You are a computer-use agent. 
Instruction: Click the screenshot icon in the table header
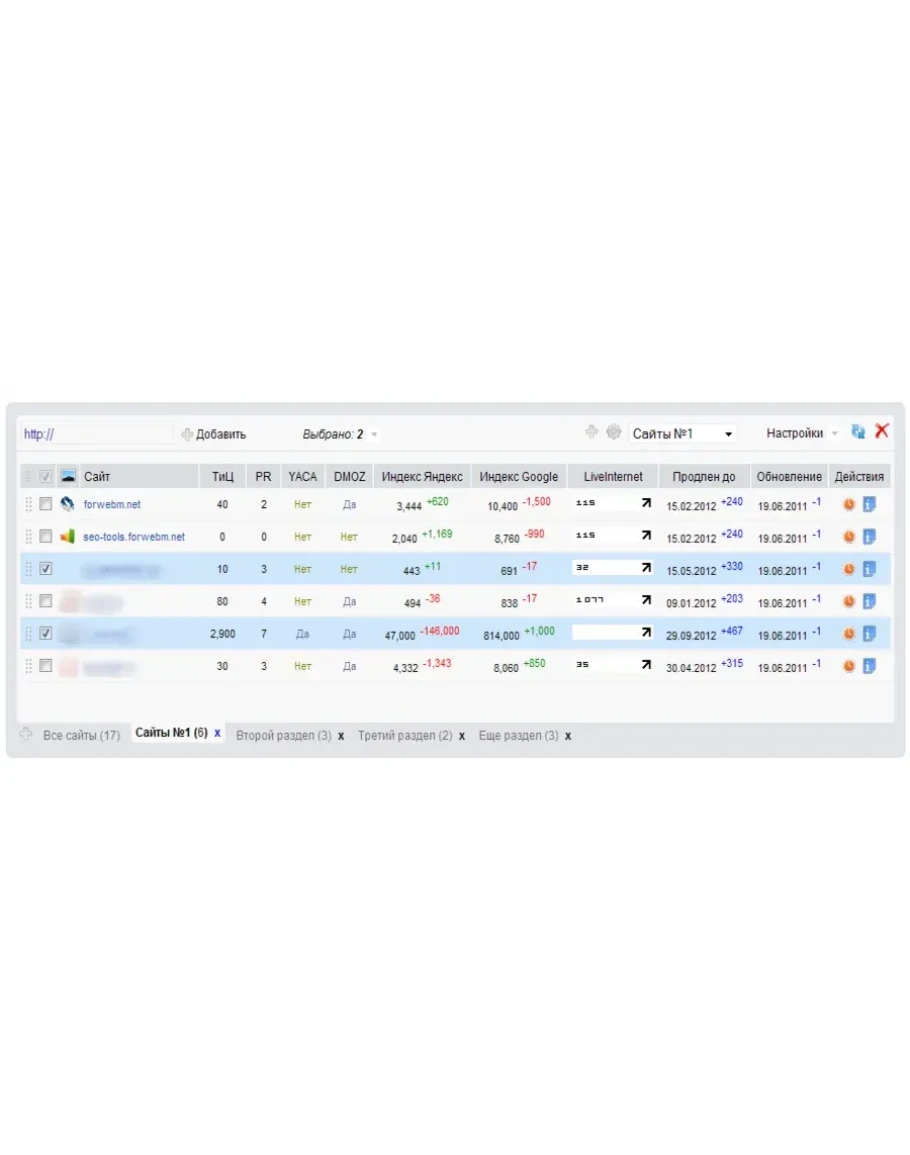pos(67,477)
